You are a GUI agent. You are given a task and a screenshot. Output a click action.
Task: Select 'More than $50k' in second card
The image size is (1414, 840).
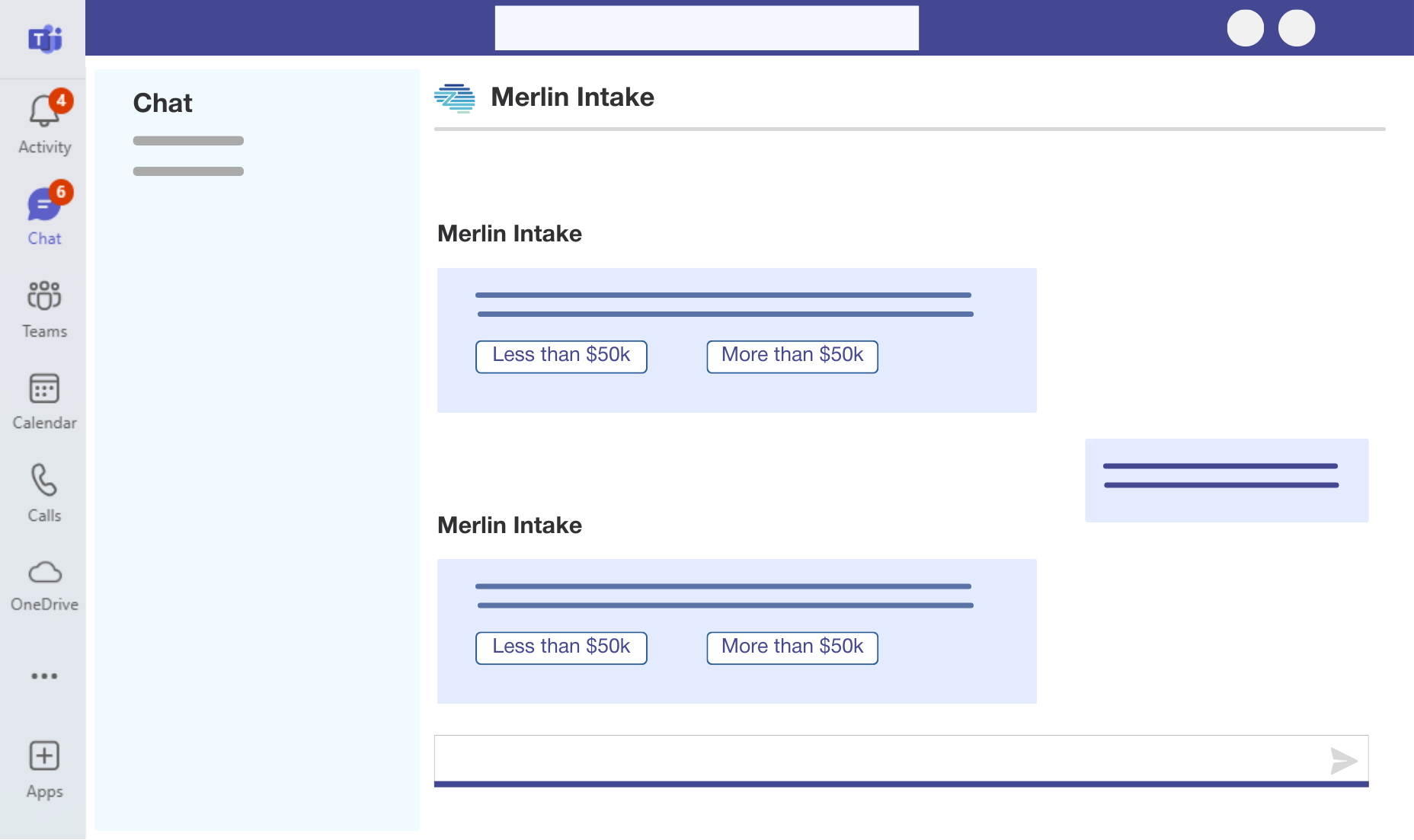[x=792, y=648]
